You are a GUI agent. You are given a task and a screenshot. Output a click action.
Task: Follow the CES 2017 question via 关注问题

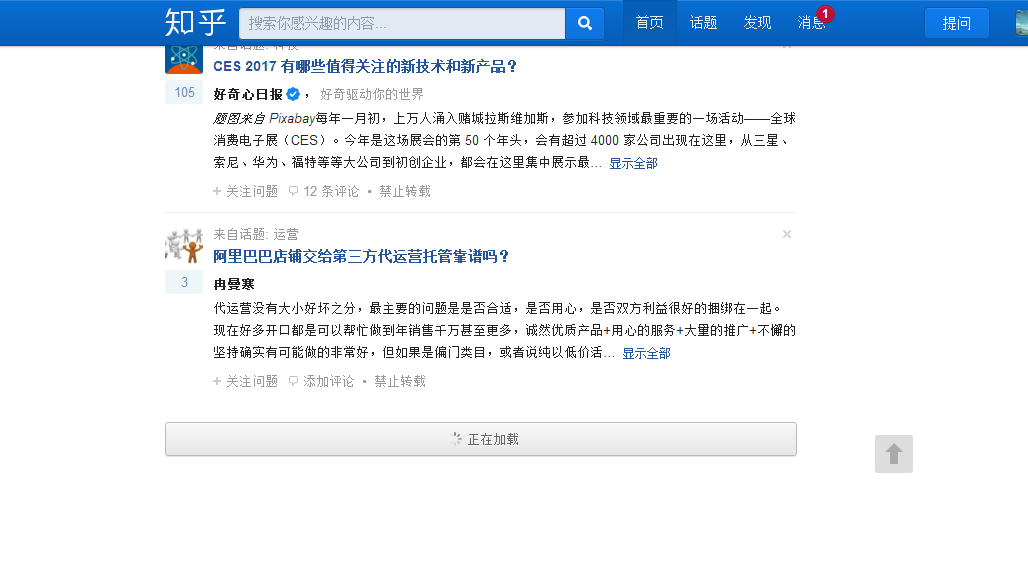pyautogui.click(x=246, y=191)
